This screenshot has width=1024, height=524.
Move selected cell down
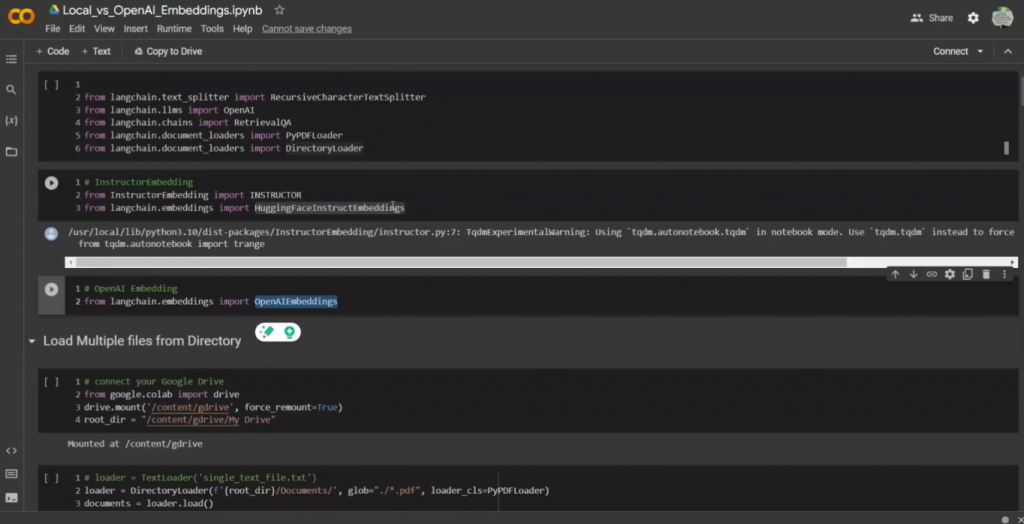click(914, 274)
